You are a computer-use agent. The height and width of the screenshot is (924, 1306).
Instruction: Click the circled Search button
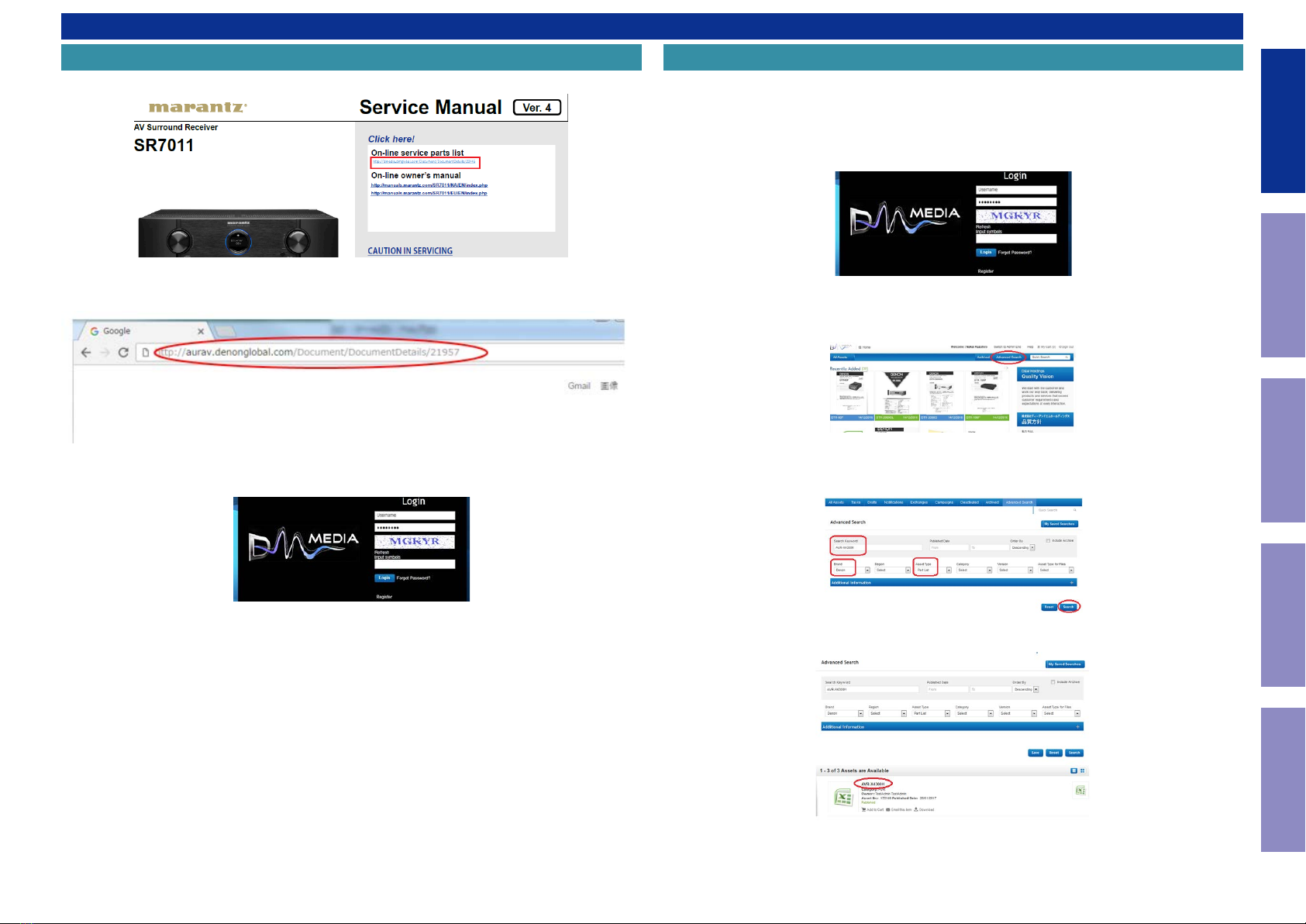[x=1069, y=607]
